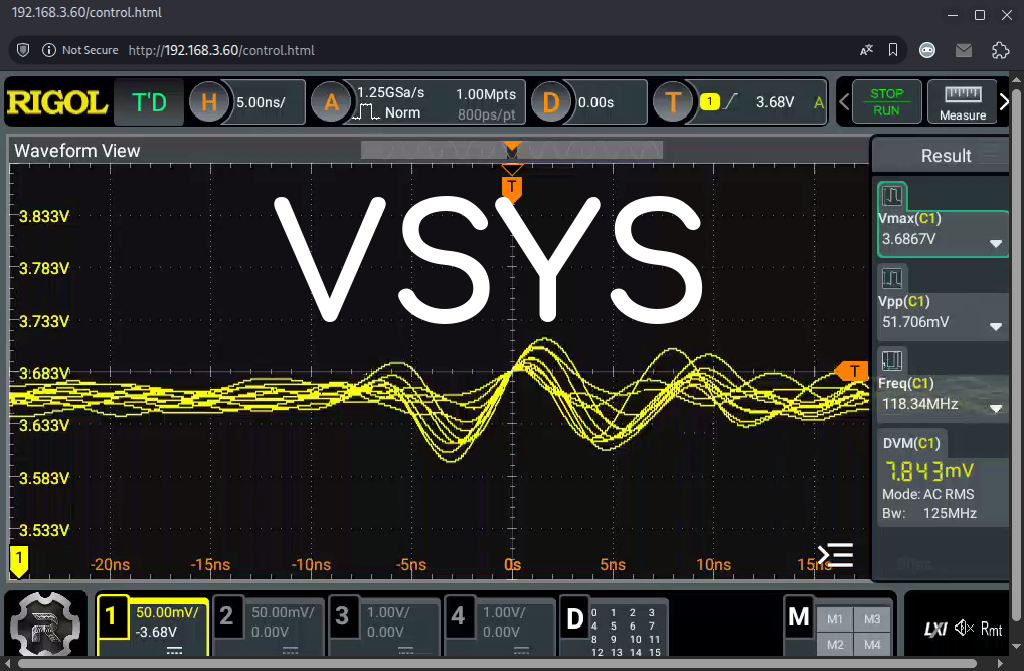Click the waveform memory overview bar

click(x=512, y=150)
